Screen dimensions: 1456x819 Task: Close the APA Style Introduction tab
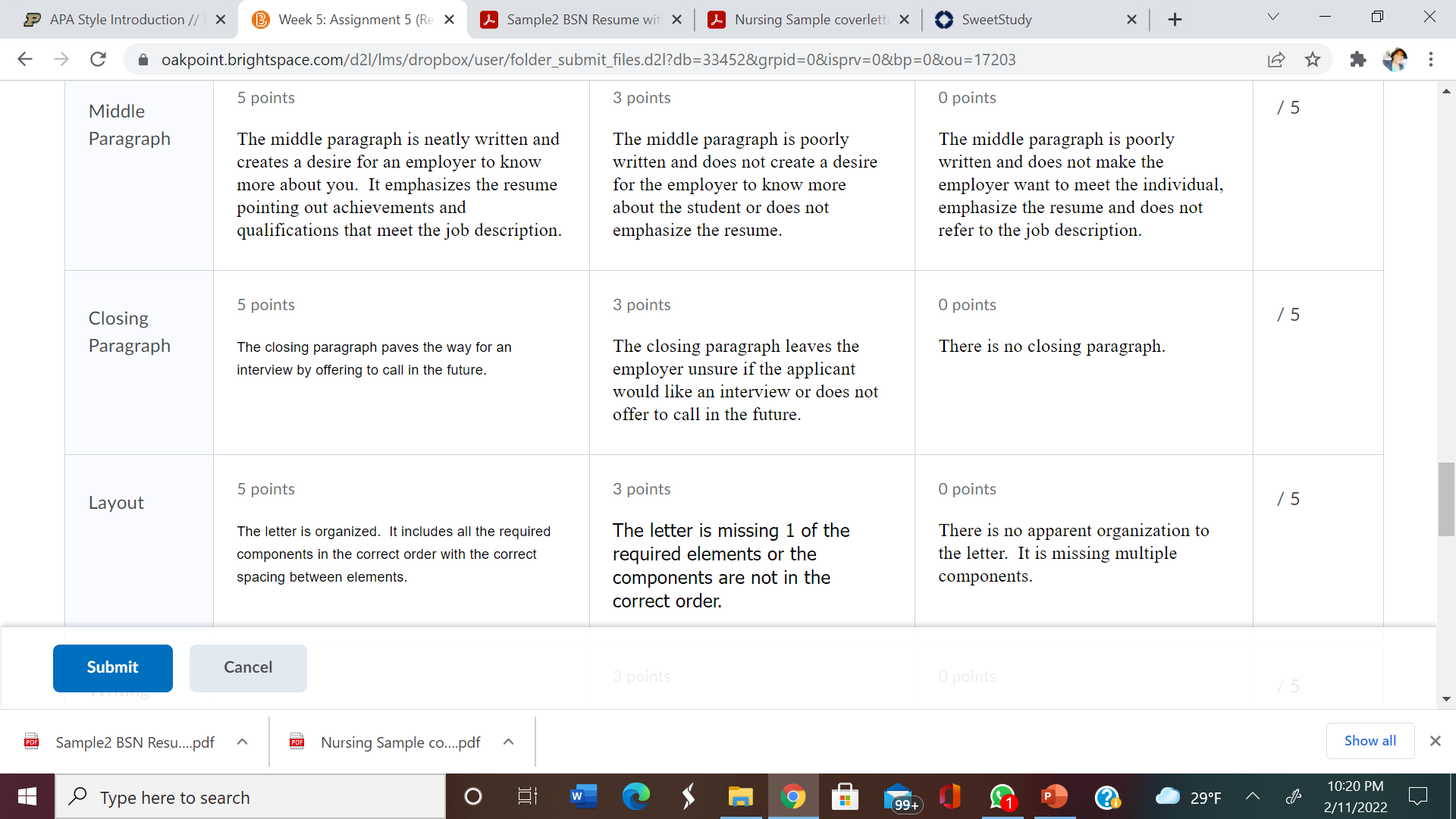coord(221,20)
